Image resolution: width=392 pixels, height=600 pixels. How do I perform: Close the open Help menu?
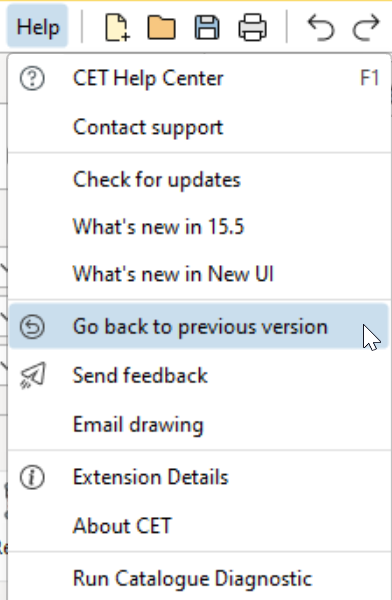click(38, 27)
